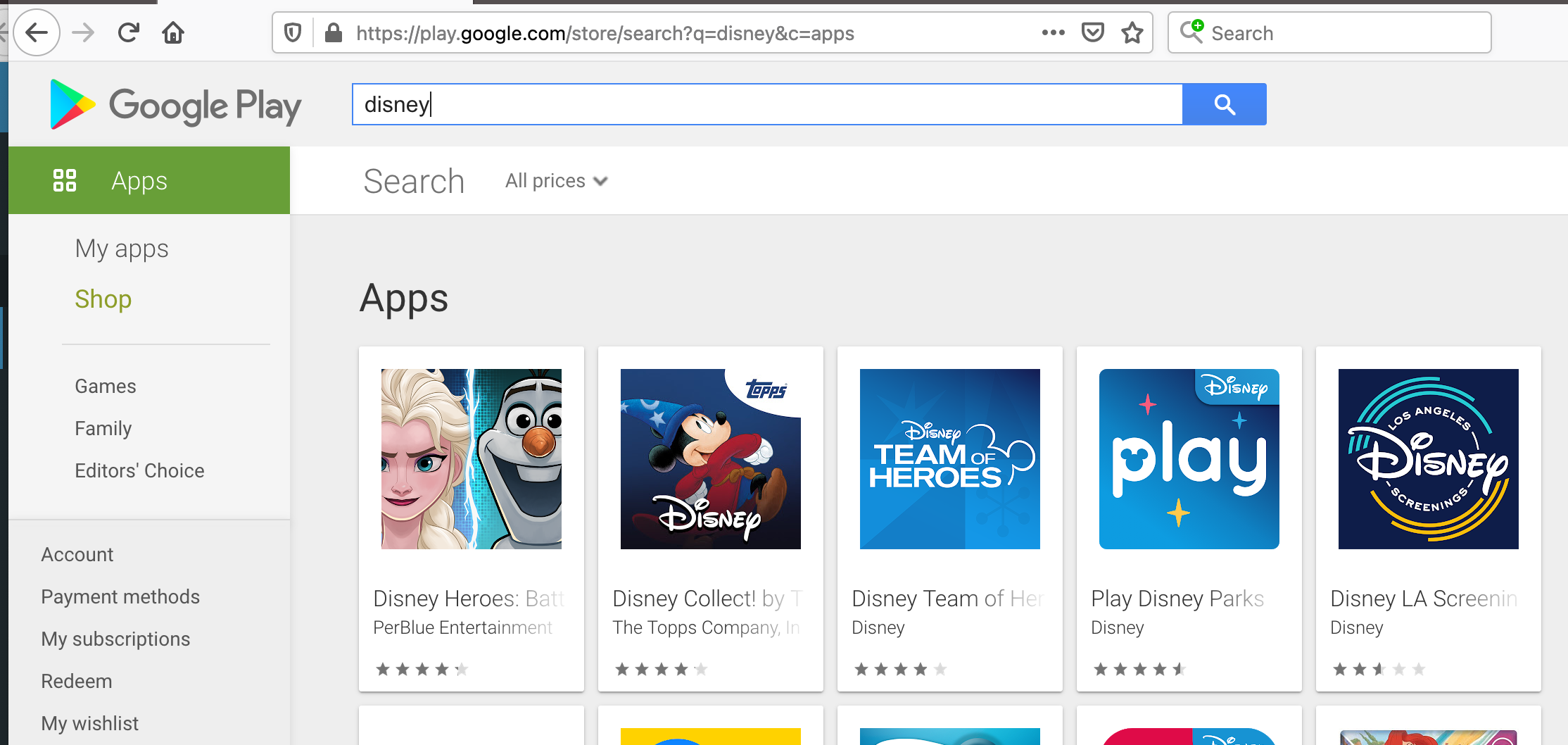Click the blue magnifier search button
The width and height of the screenshot is (1568, 745).
coord(1225,104)
